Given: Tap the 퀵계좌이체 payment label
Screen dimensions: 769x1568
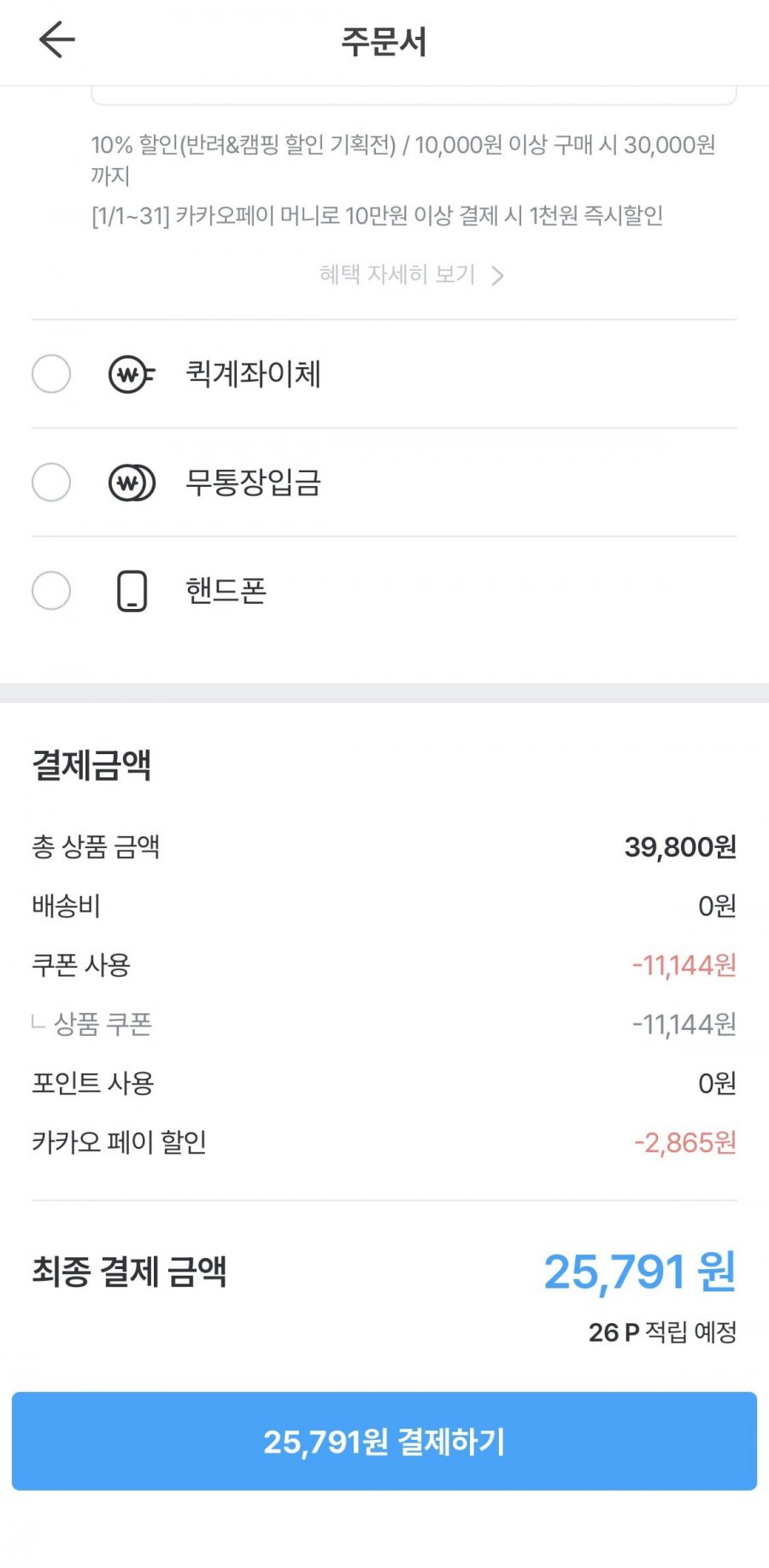Looking at the screenshot, I should coord(253,374).
